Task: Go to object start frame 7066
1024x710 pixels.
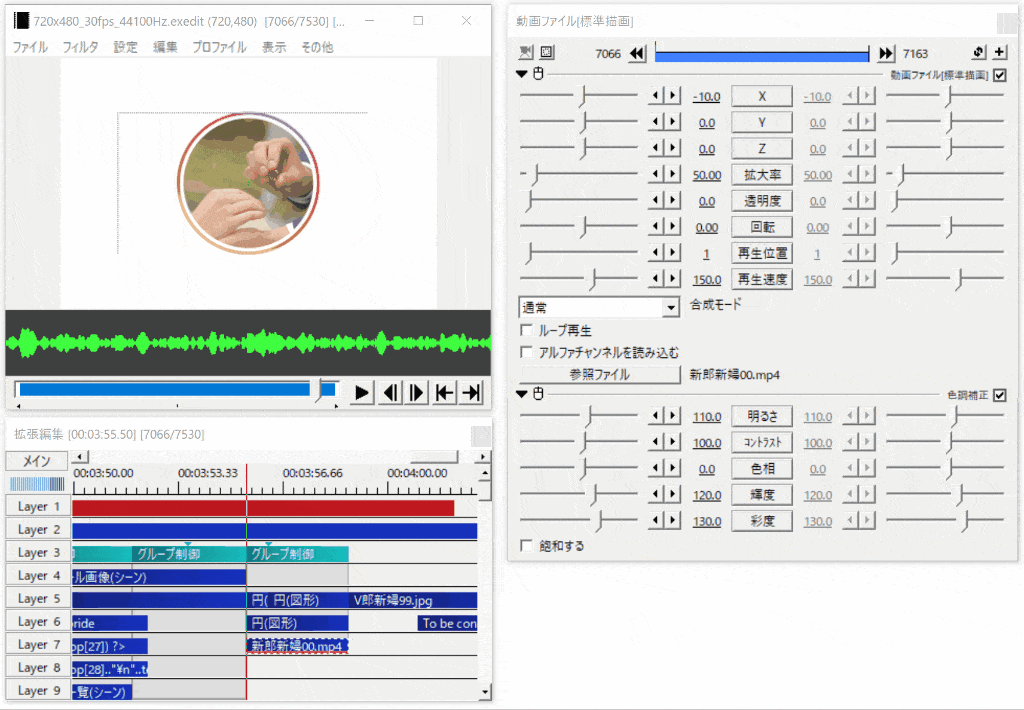Action: tap(637, 54)
